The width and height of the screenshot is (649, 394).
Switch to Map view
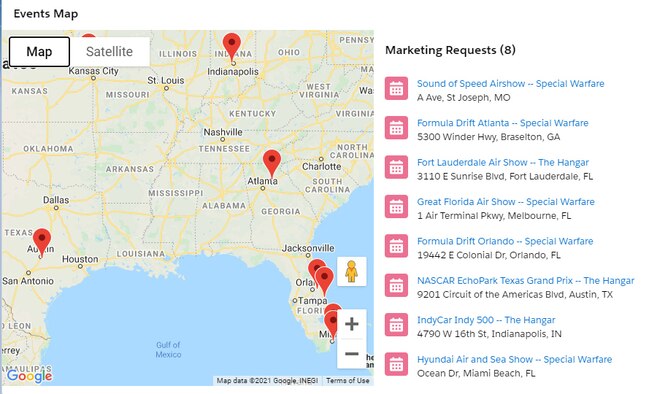click(x=39, y=52)
